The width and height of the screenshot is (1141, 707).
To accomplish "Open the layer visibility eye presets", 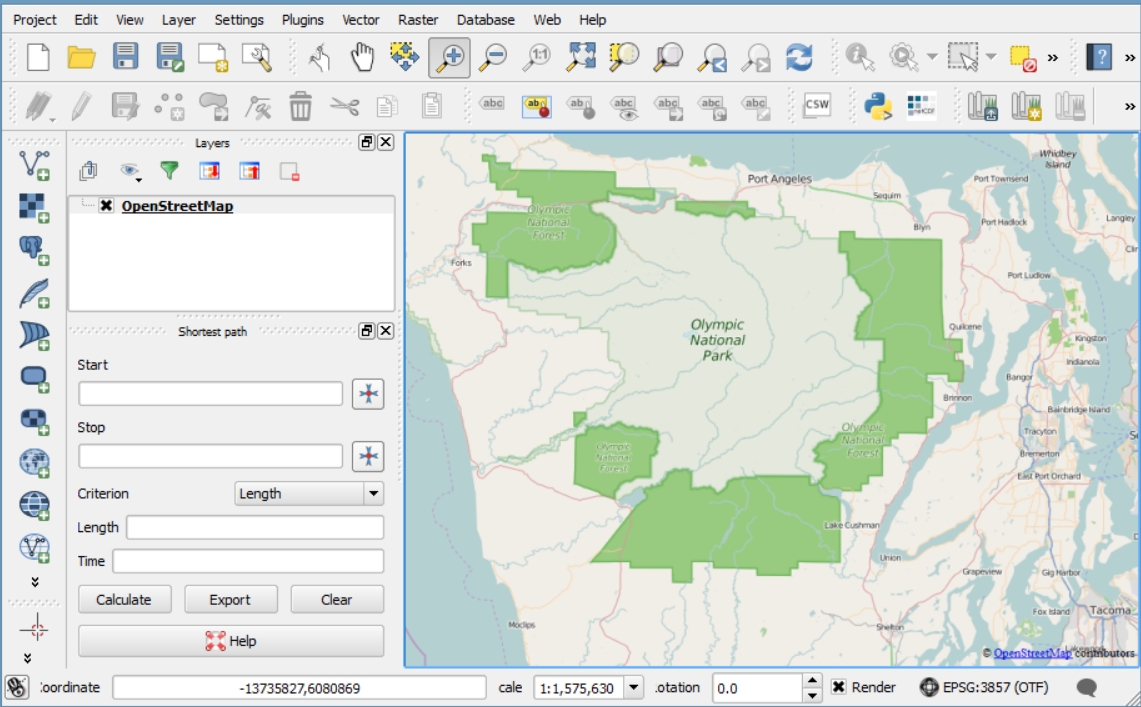I will [131, 172].
